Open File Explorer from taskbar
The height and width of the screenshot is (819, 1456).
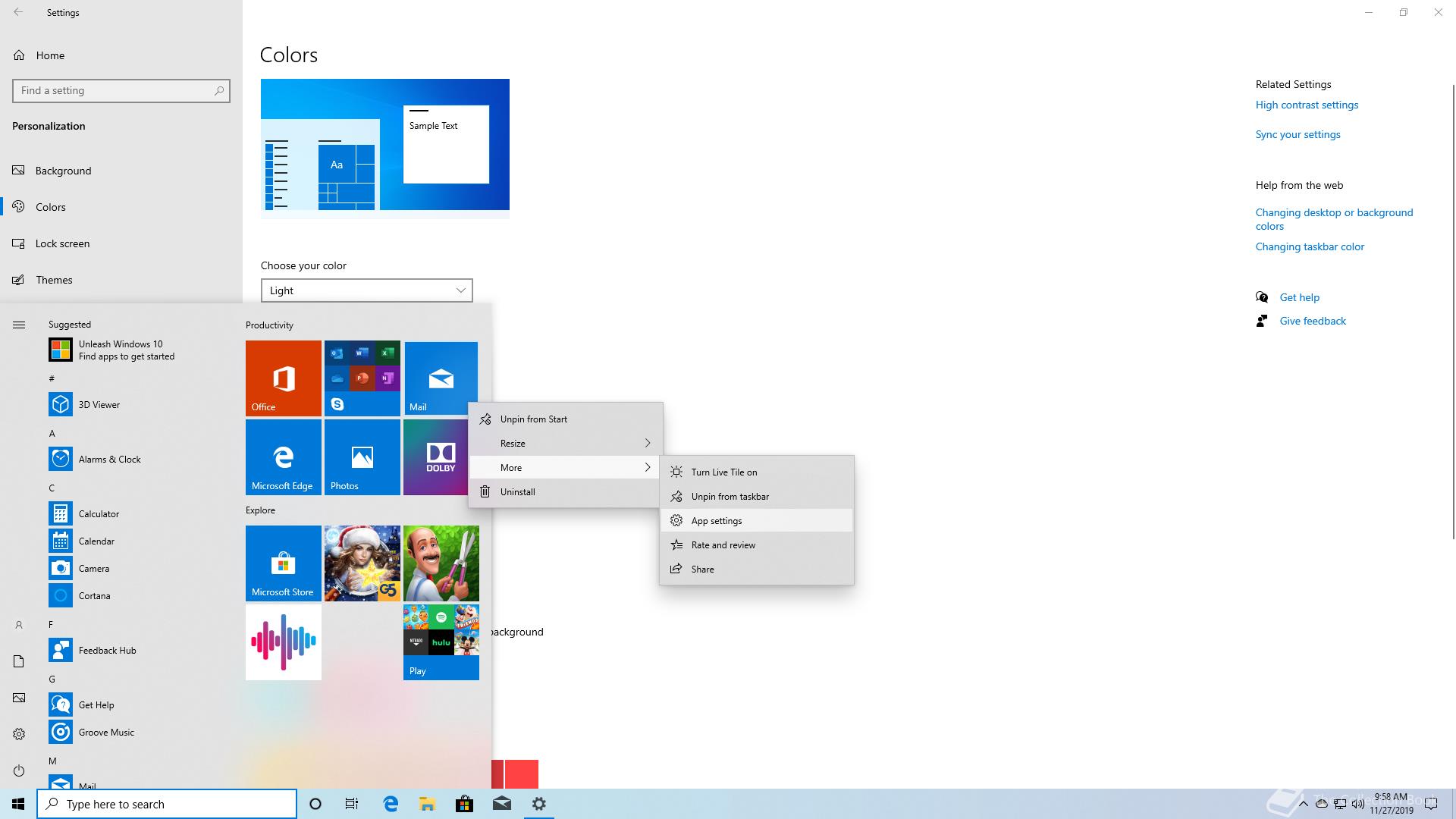[427, 804]
